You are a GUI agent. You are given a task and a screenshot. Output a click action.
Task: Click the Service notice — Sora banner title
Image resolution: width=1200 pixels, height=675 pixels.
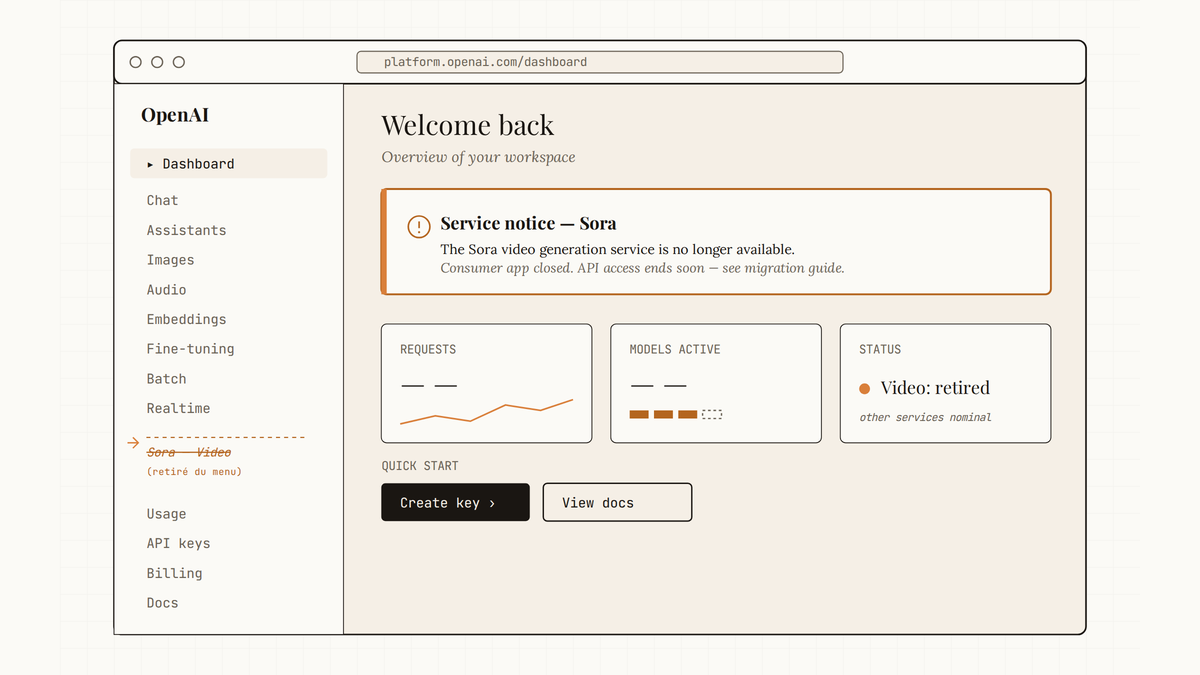click(x=528, y=224)
